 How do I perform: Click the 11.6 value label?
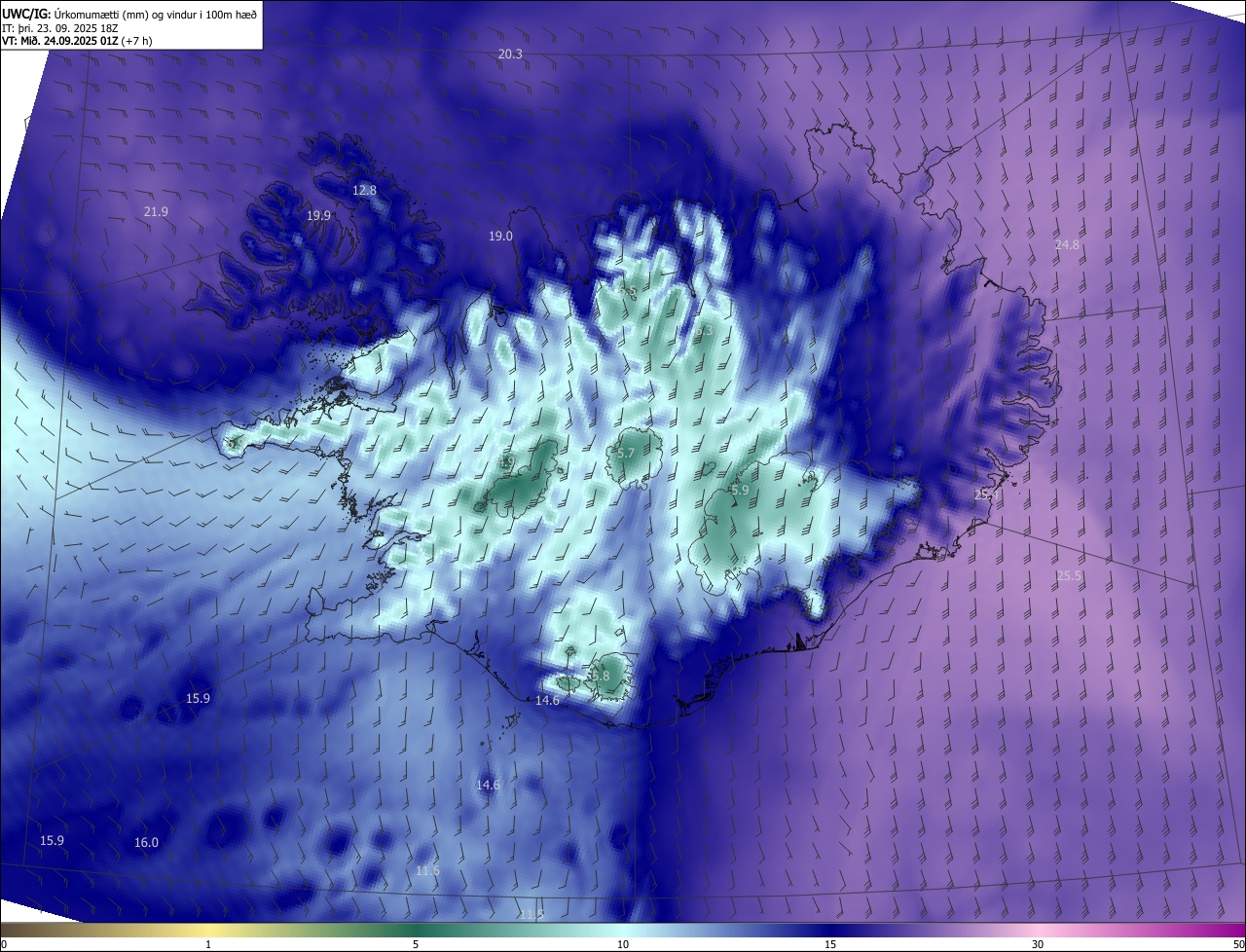click(427, 871)
